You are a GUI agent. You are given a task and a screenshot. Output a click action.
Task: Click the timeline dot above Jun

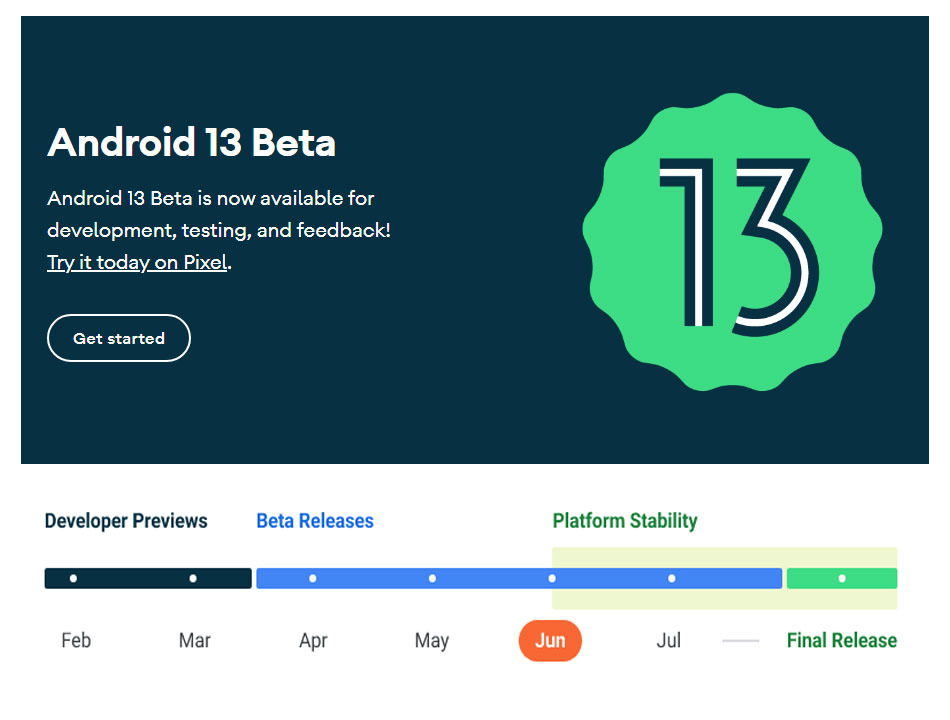(x=552, y=579)
